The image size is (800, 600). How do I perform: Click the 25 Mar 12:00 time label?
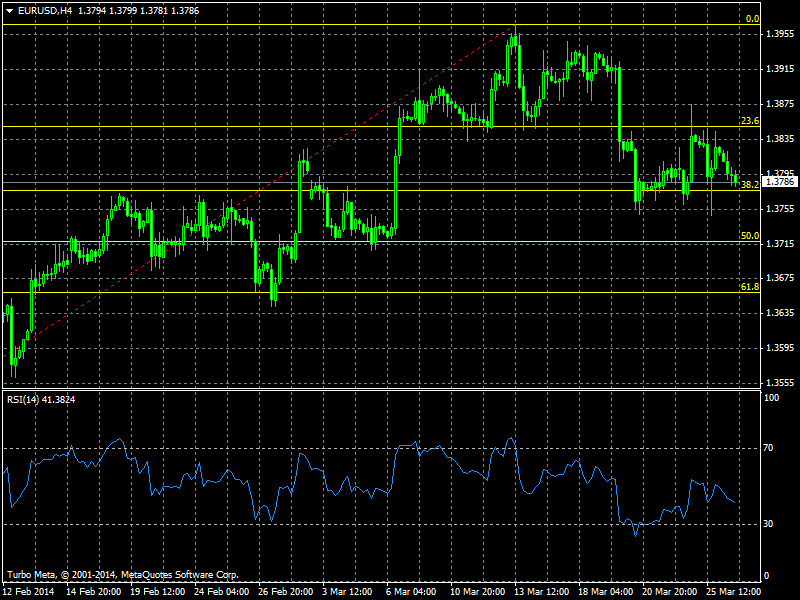pos(733,592)
